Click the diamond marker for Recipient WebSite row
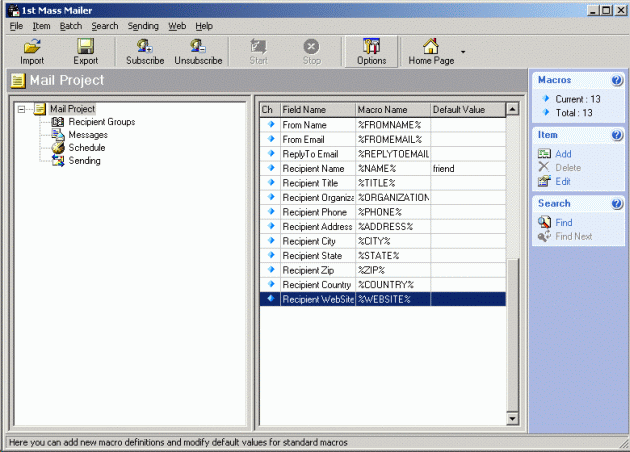630x452 pixels. click(271, 299)
